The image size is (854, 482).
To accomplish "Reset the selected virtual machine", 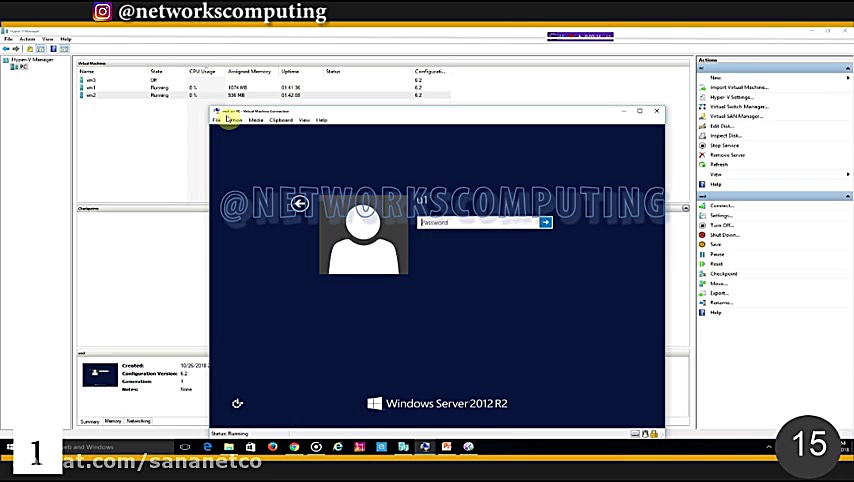I will coord(717,264).
